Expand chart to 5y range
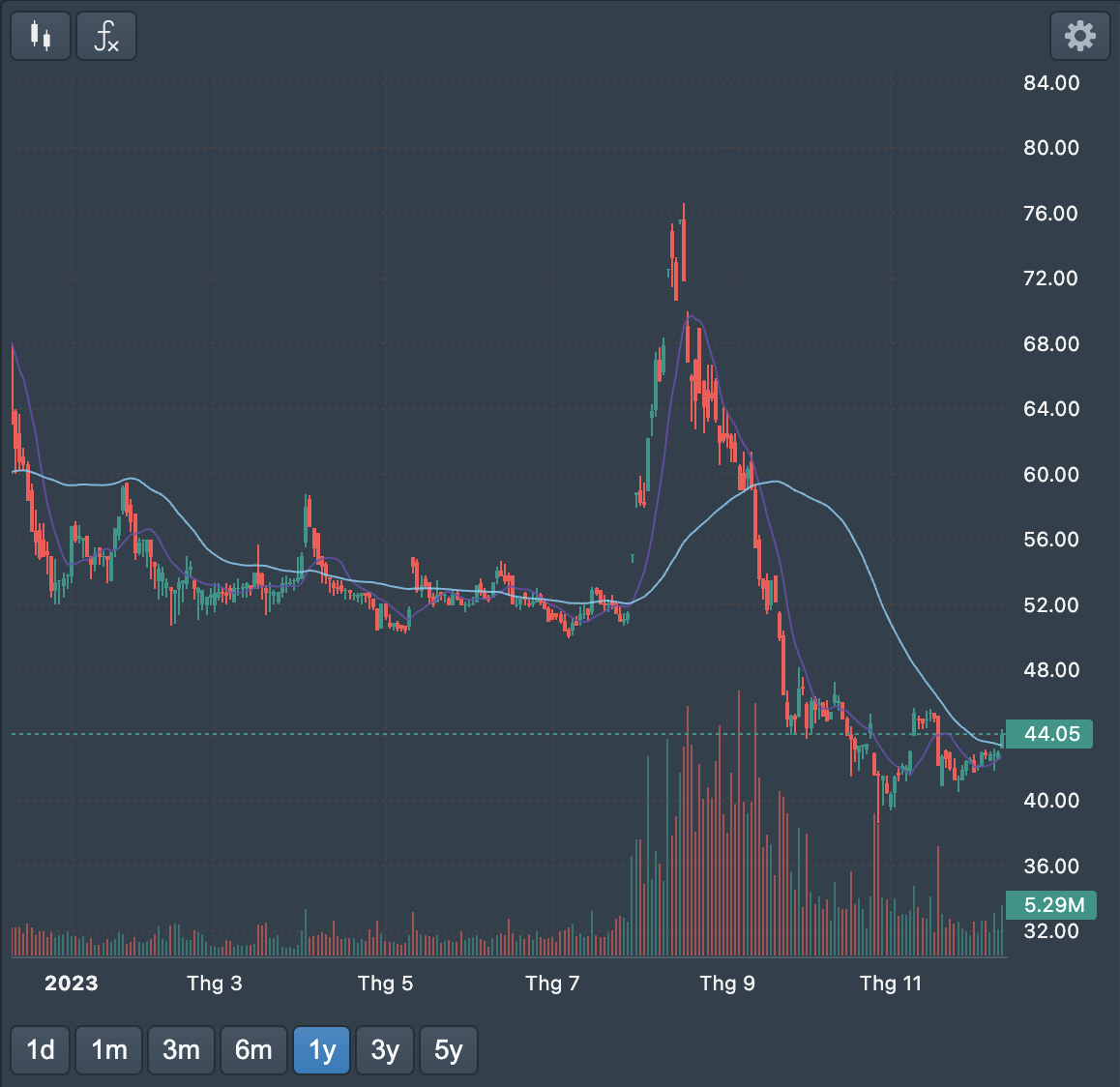This screenshot has width=1120, height=1087. (448, 1050)
